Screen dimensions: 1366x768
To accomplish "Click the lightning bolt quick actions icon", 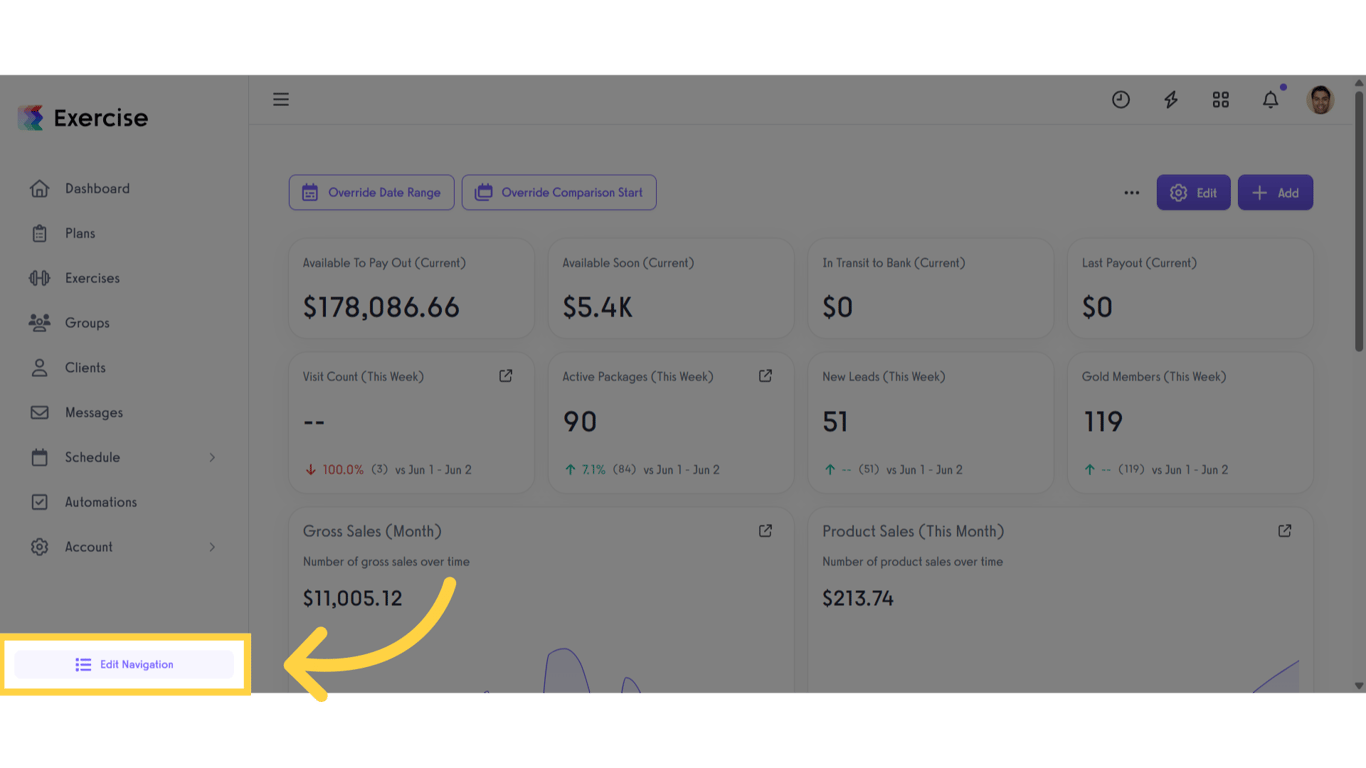I will pyautogui.click(x=1171, y=99).
